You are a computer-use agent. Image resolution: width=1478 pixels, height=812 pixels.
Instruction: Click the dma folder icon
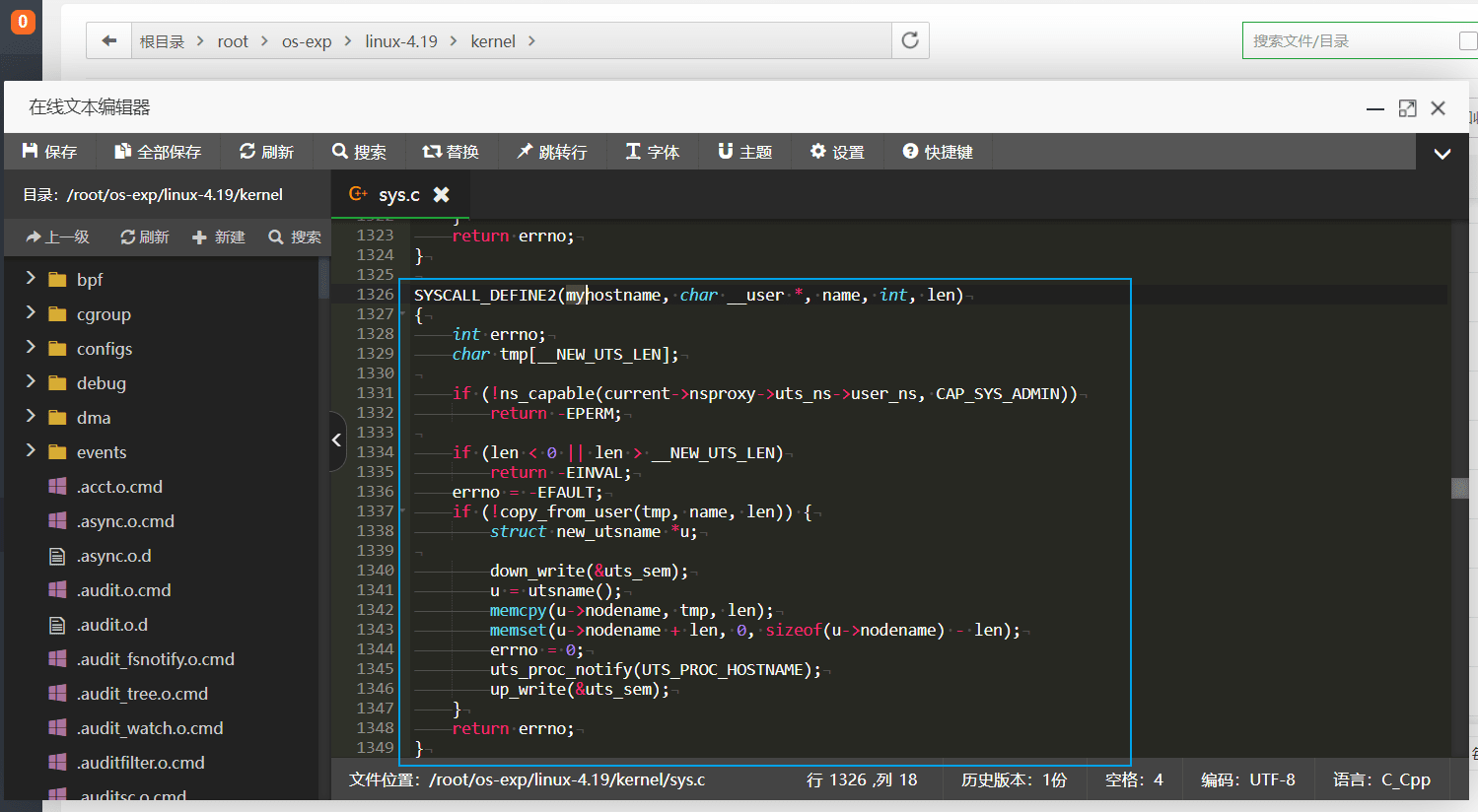point(57,418)
